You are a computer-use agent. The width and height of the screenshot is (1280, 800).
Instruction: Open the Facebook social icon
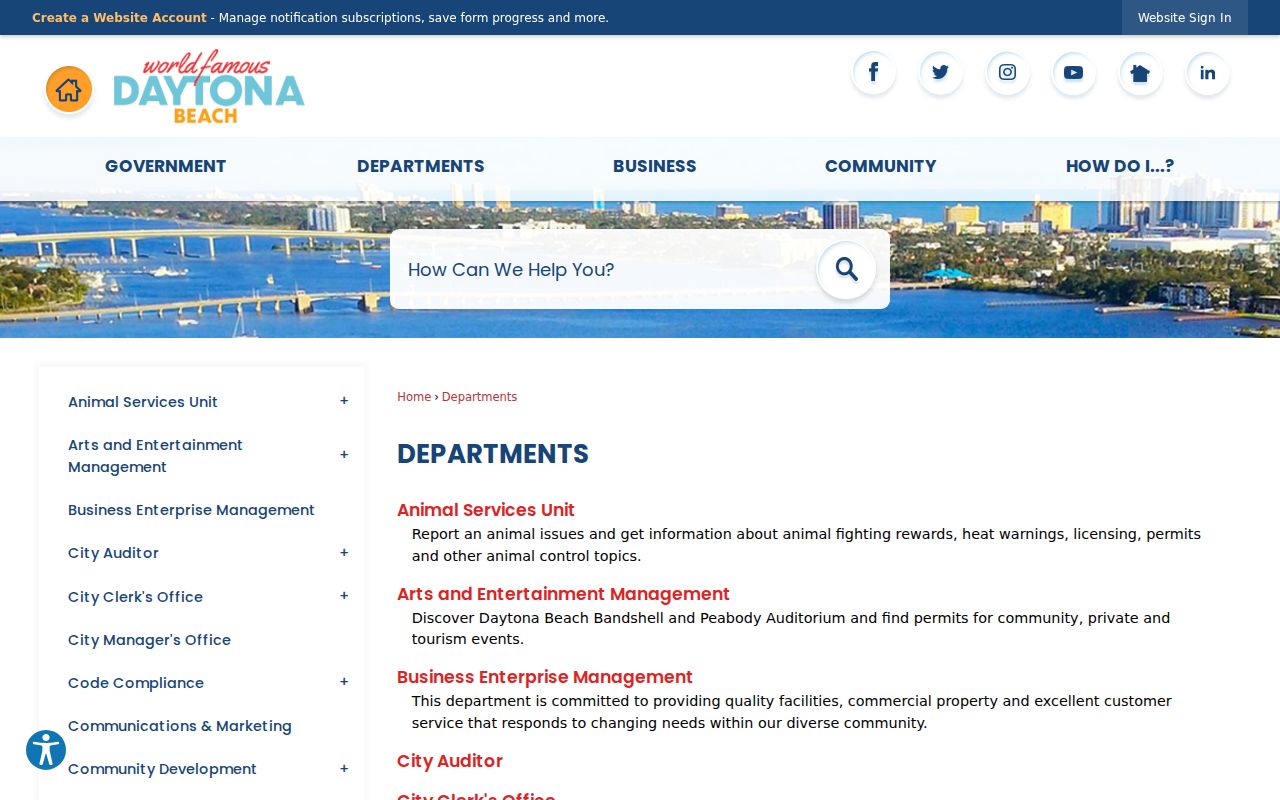pyautogui.click(x=874, y=73)
